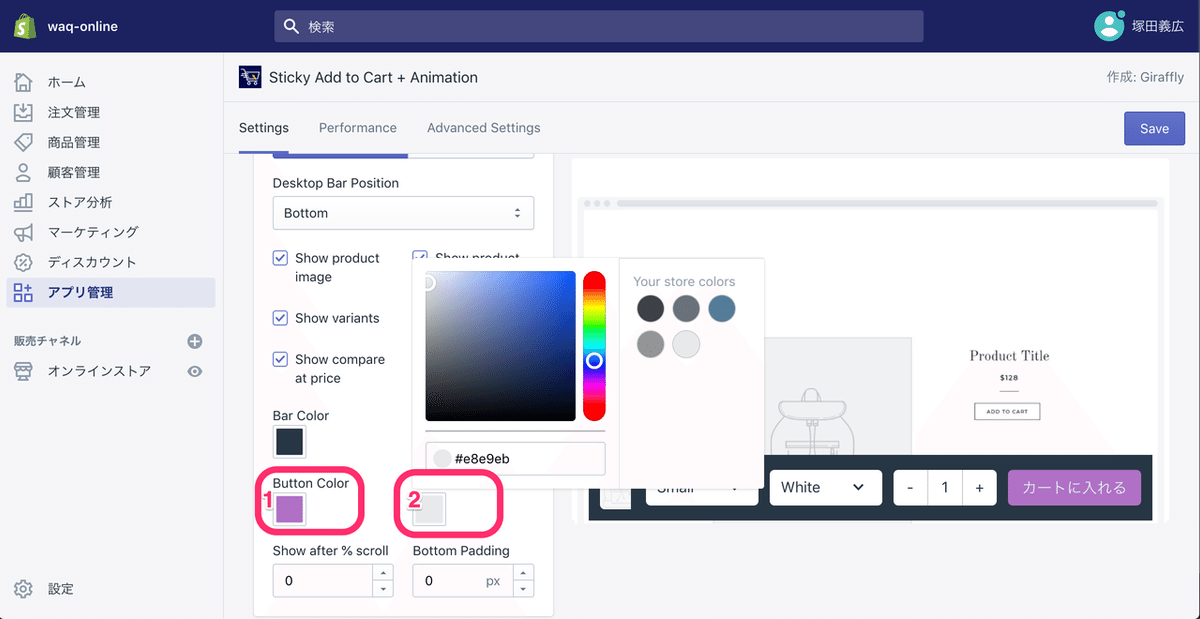The image size is (1200, 619).
Task: Click the Sticky Add to Cart app icon
Action: point(250,77)
